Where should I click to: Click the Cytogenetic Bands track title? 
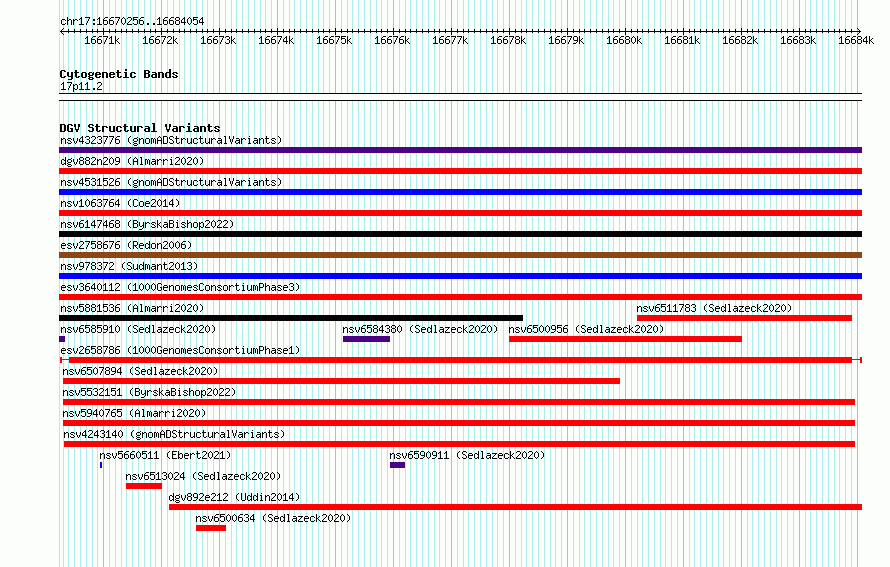click(x=119, y=74)
